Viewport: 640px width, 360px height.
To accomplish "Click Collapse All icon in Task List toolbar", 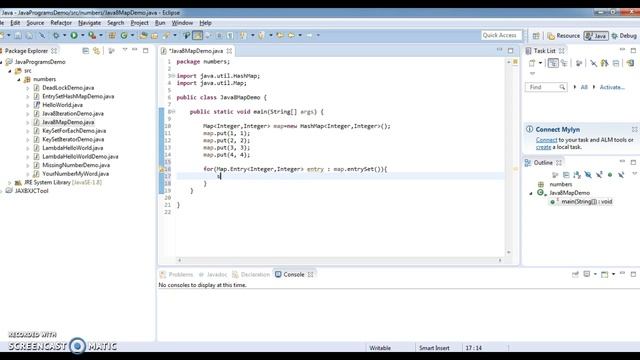I will tap(616, 63).
